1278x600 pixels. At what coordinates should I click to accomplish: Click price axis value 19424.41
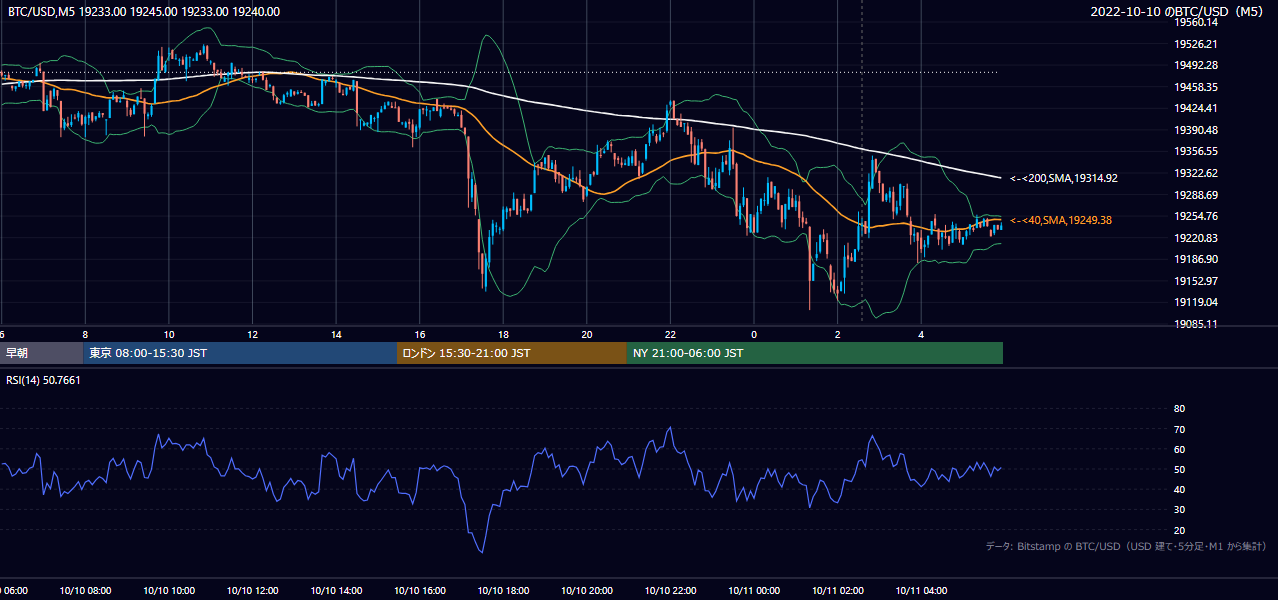pyautogui.click(x=1195, y=108)
